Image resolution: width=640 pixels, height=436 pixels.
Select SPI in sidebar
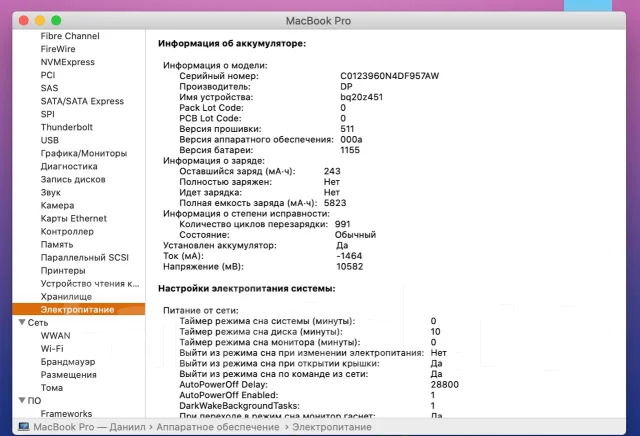[47, 114]
